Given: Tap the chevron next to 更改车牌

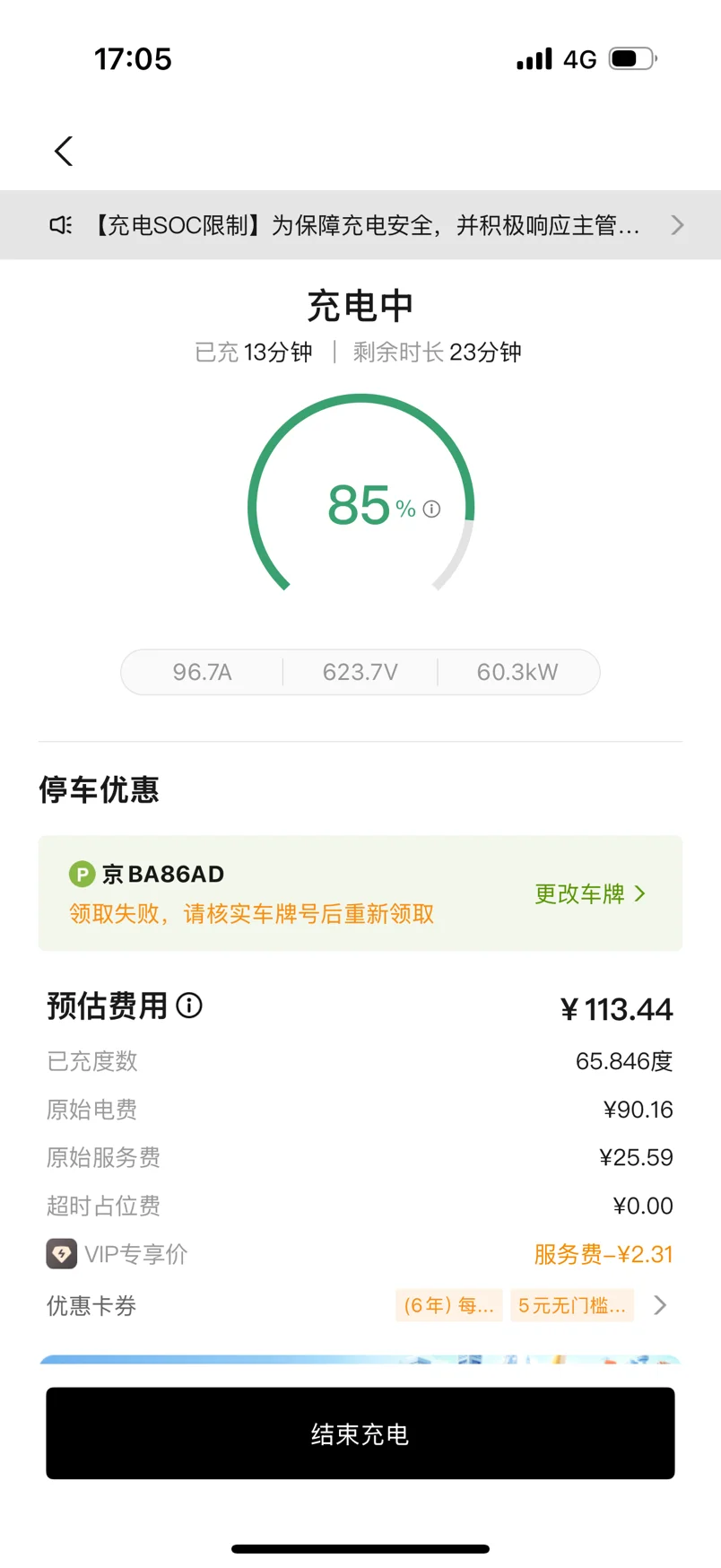Looking at the screenshot, I should 639,893.
